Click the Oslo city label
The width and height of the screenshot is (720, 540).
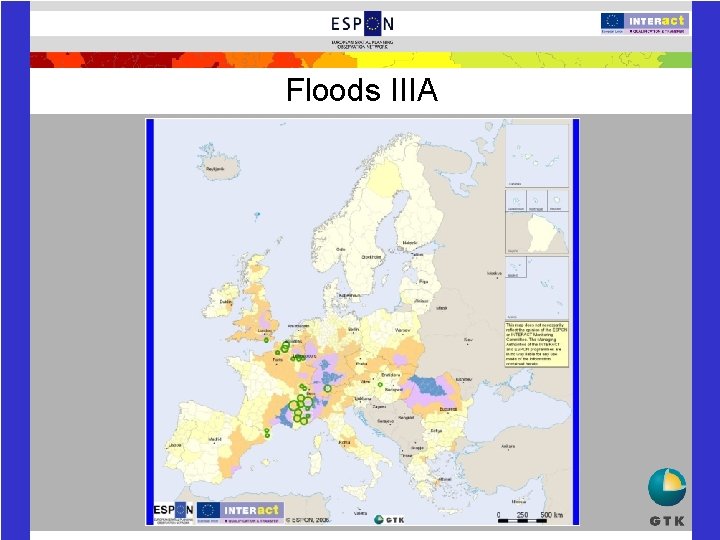(341, 249)
